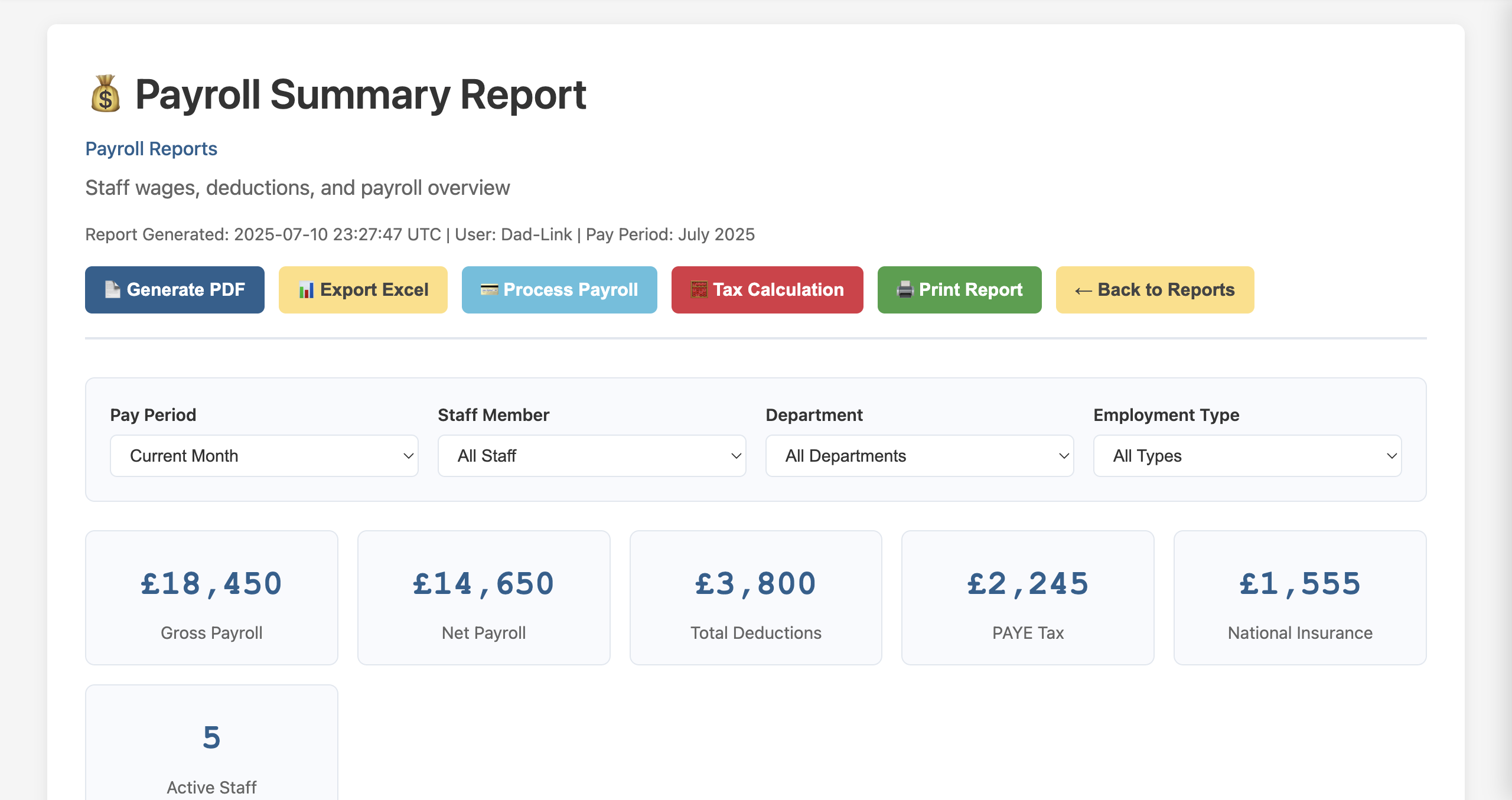
Task: Click the left arrow icon on Back to Reports
Action: [1084, 290]
